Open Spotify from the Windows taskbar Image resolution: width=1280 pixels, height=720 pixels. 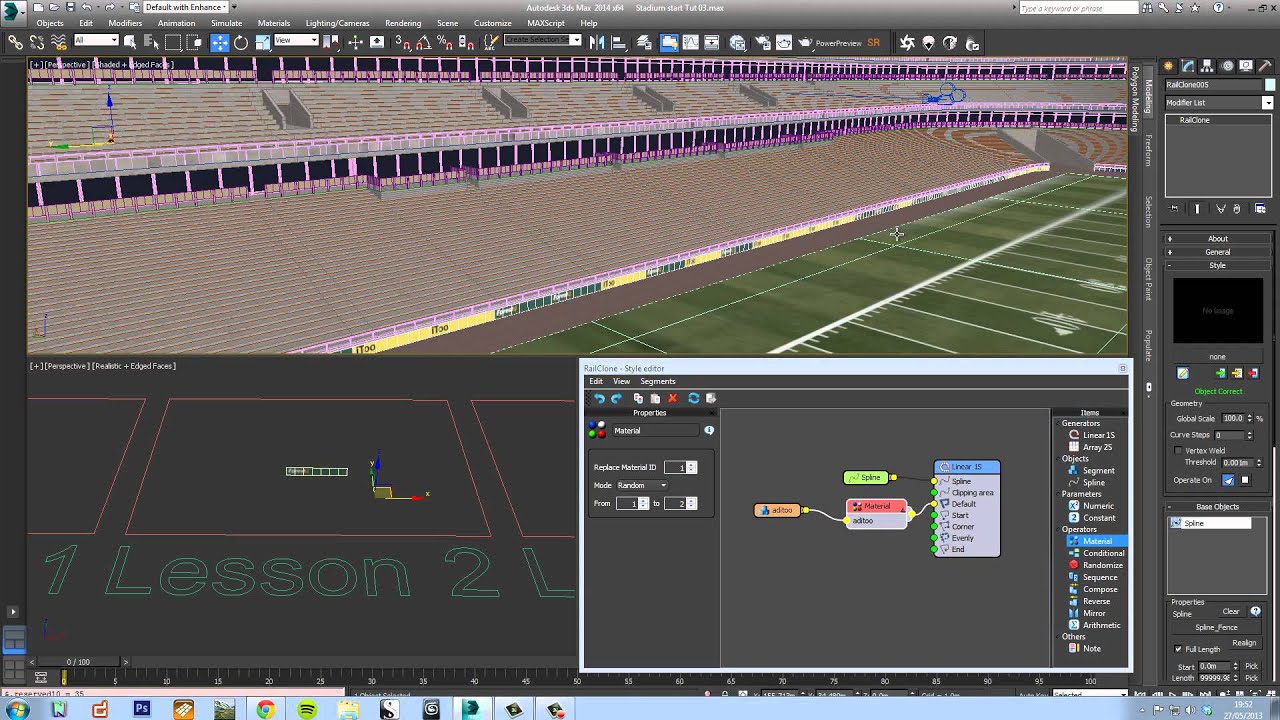coord(306,709)
